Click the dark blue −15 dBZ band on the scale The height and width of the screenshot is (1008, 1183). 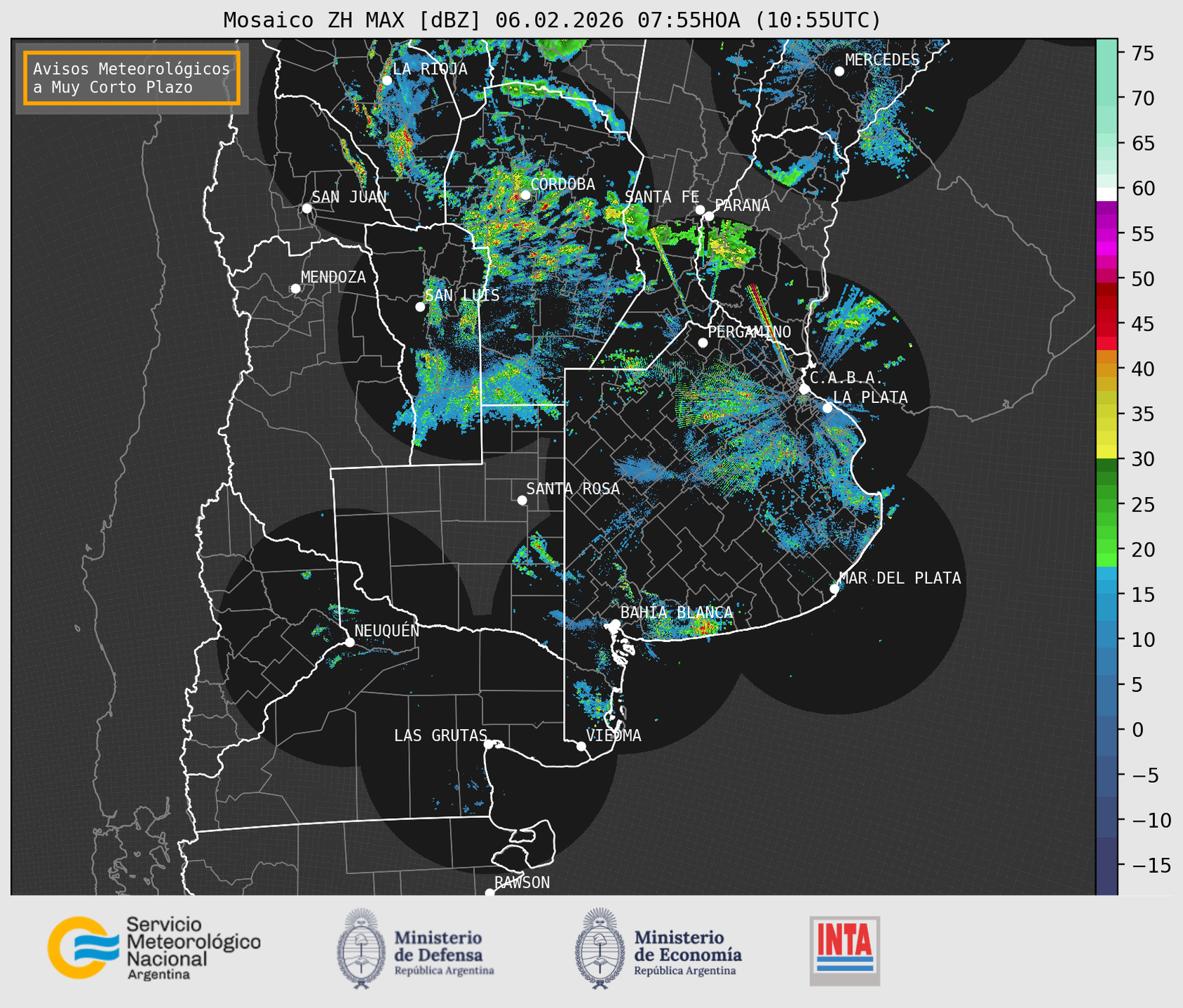click(x=1107, y=865)
